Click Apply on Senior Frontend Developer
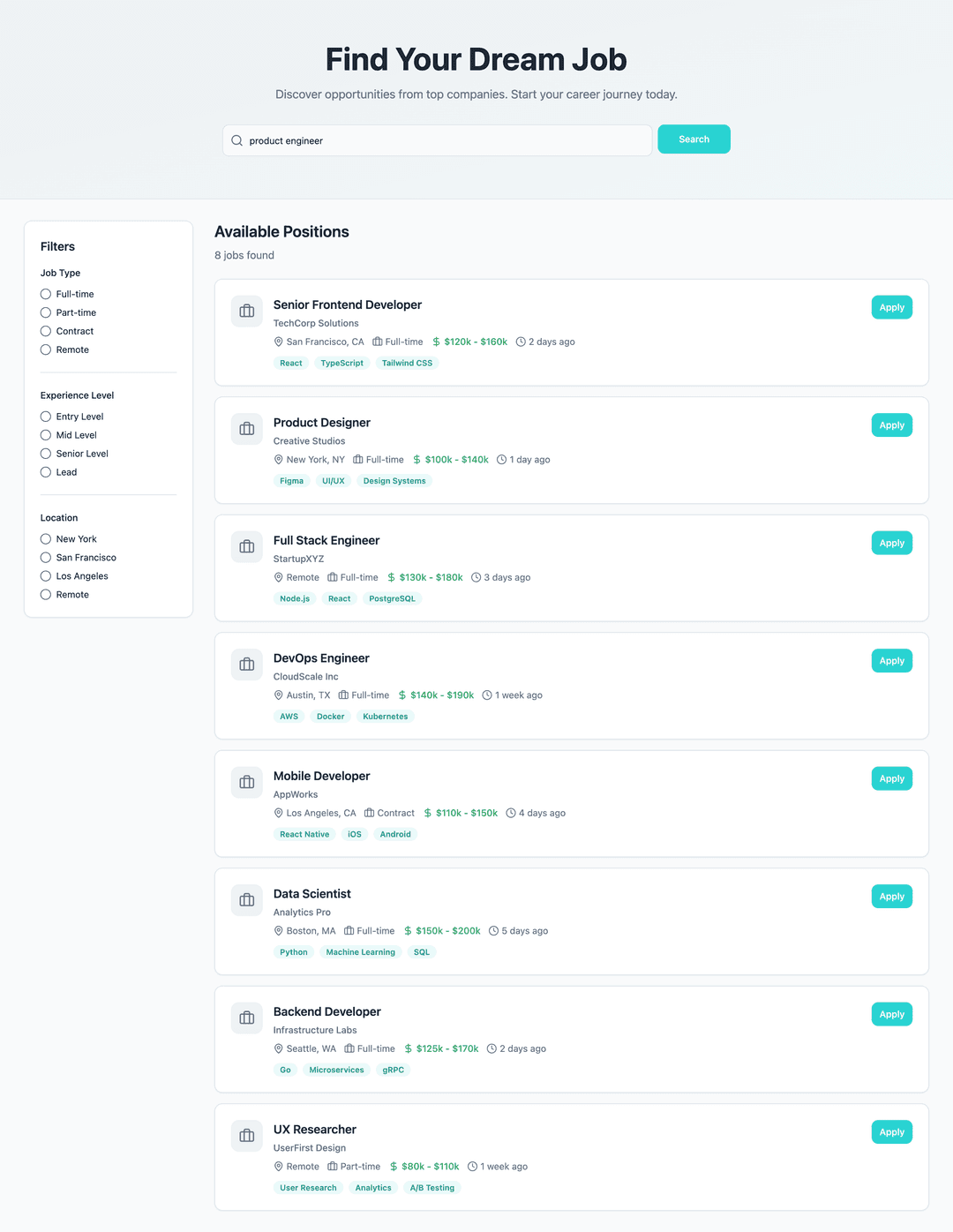This screenshot has width=953, height=1232. pos(891,307)
